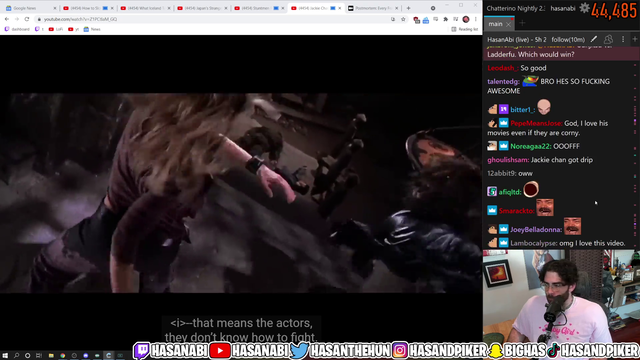Bookmark this page with the star icon
The width and height of the screenshot is (640, 360).
[403, 19]
